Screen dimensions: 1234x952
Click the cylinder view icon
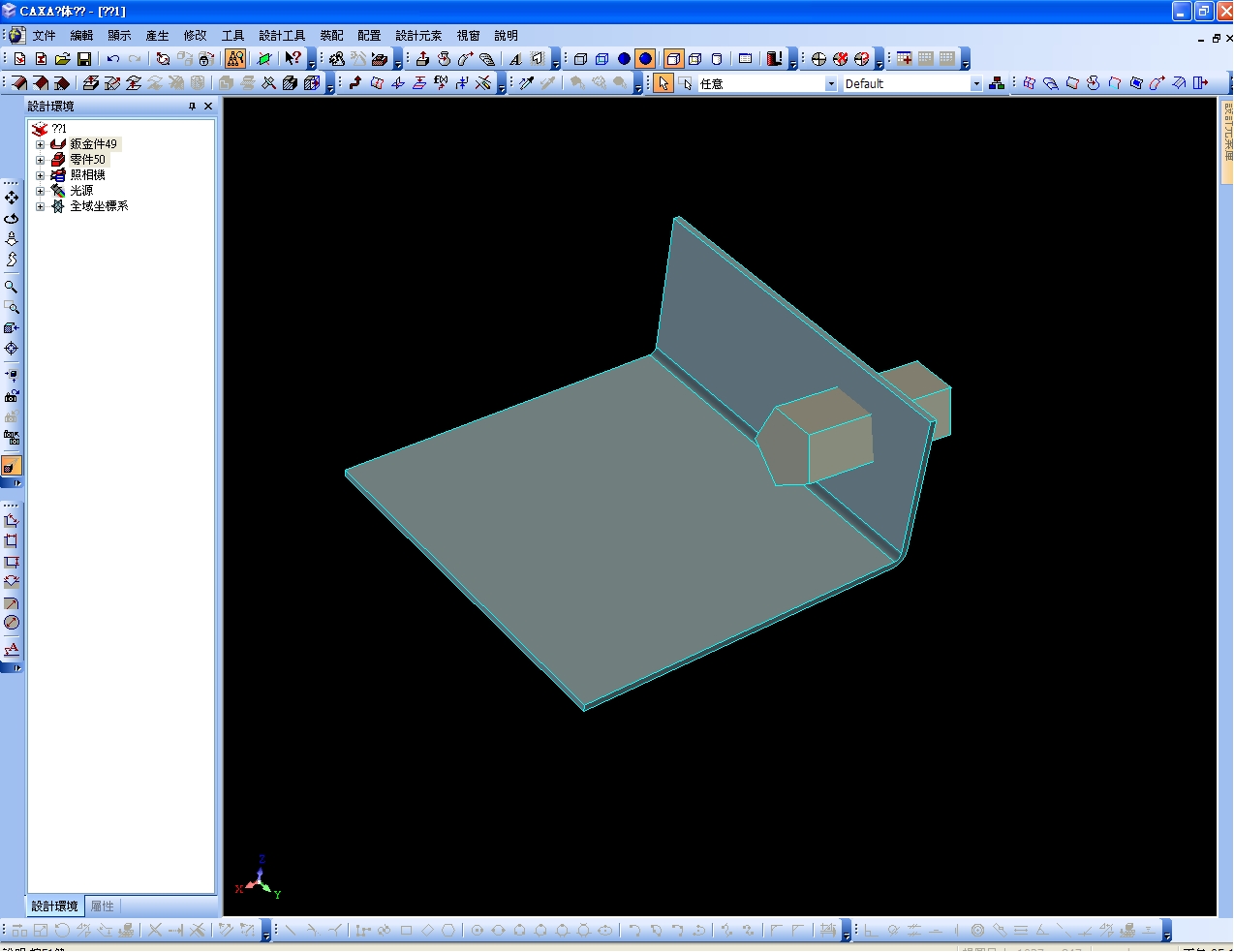click(717, 59)
